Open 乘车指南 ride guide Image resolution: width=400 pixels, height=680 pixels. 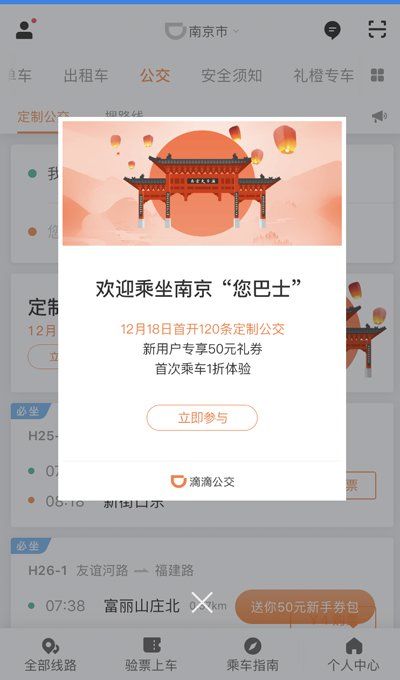point(252,655)
